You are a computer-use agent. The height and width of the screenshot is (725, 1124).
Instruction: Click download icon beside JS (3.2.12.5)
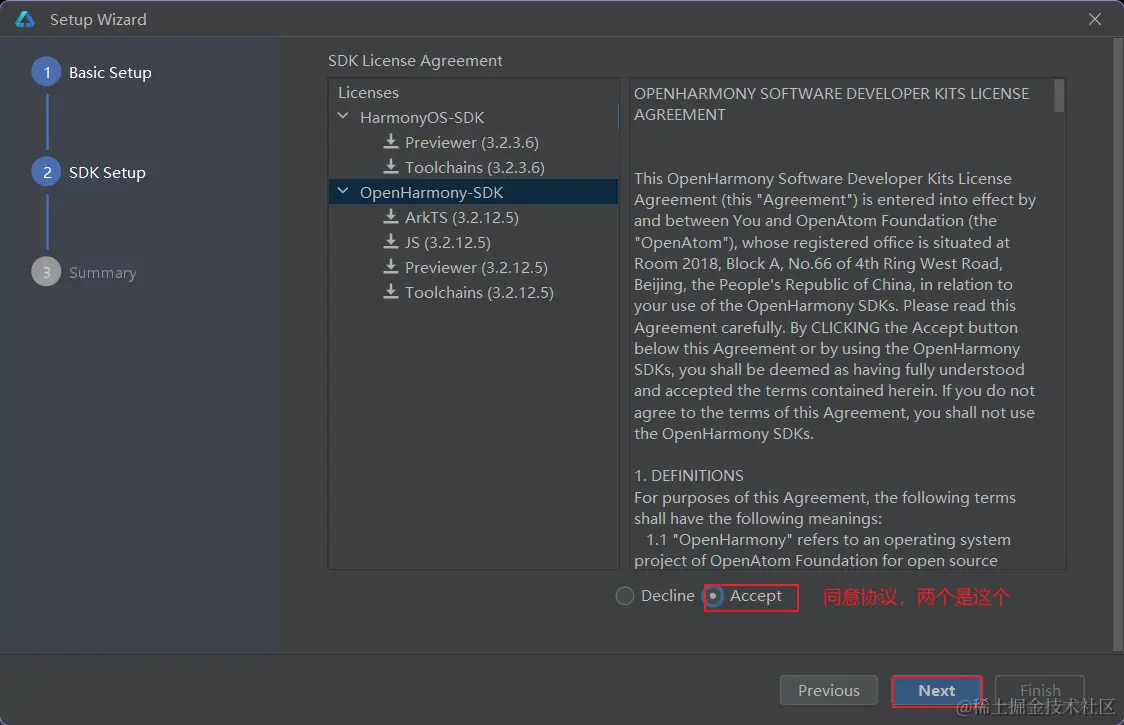coord(391,242)
